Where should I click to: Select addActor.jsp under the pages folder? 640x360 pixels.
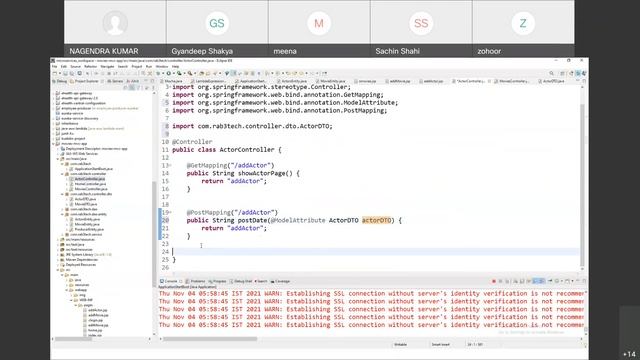pyautogui.click(x=95, y=310)
